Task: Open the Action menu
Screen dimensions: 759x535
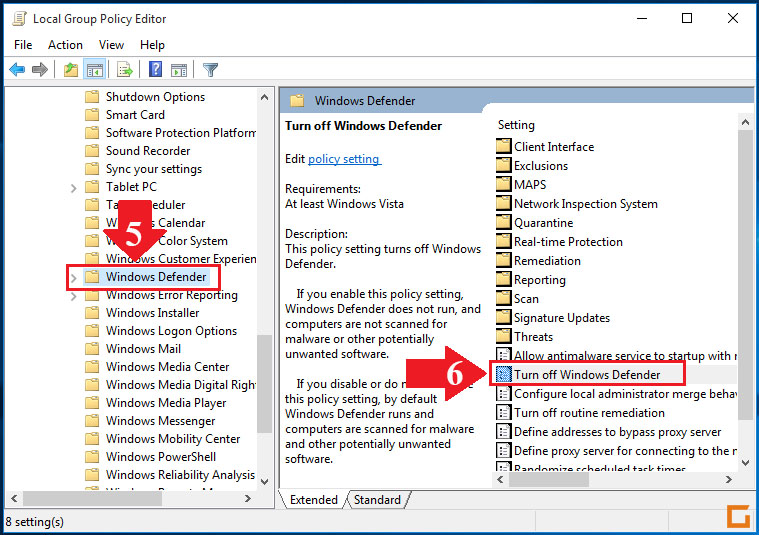Action: [65, 45]
